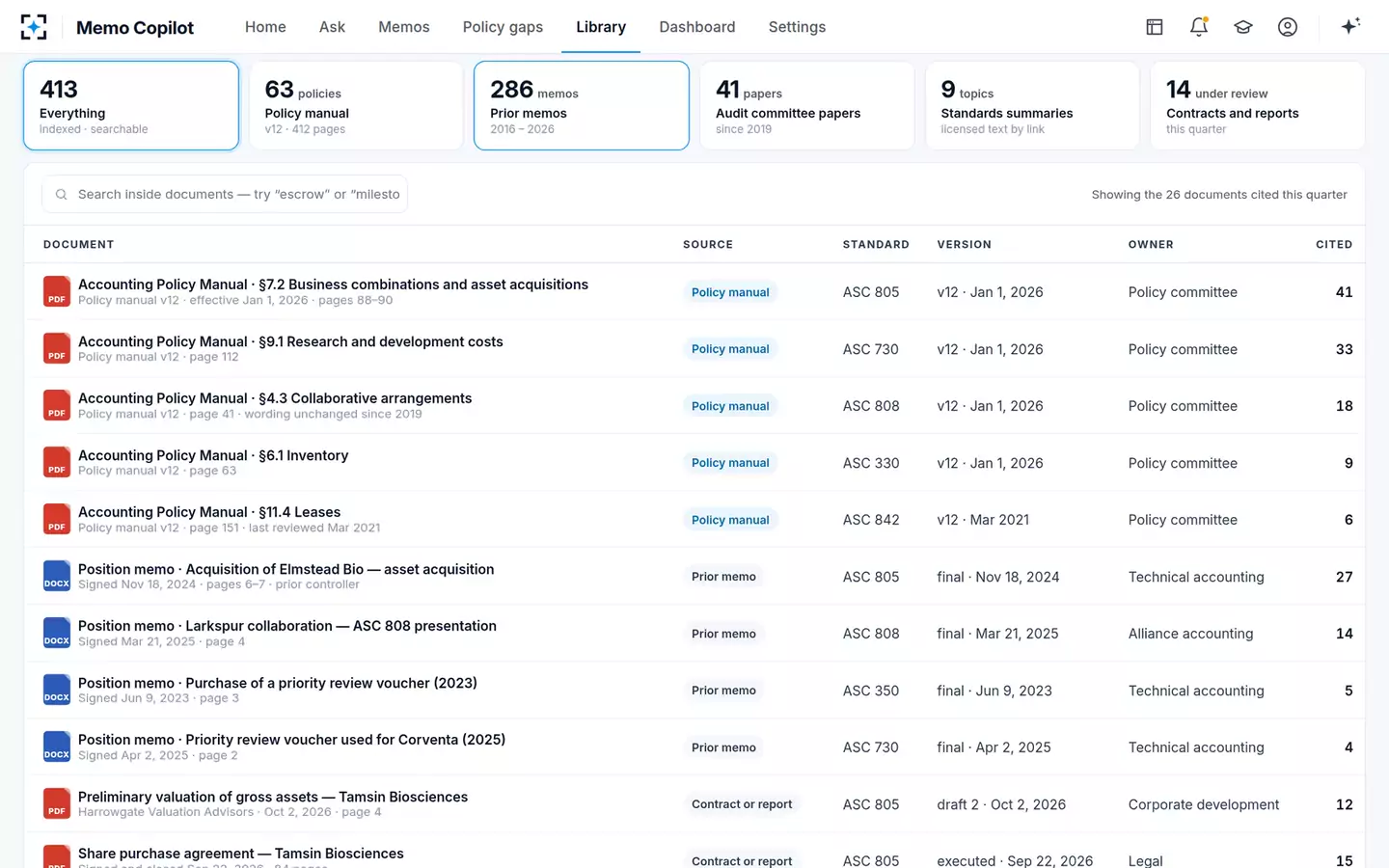Open Position memo Larkspur collaboration document title
This screenshot has width=1389, height=868.
point(287,626)
